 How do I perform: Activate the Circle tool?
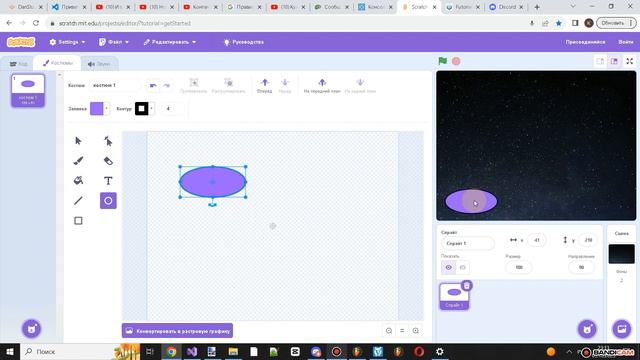pyautogui.click(x=108, y=200)
